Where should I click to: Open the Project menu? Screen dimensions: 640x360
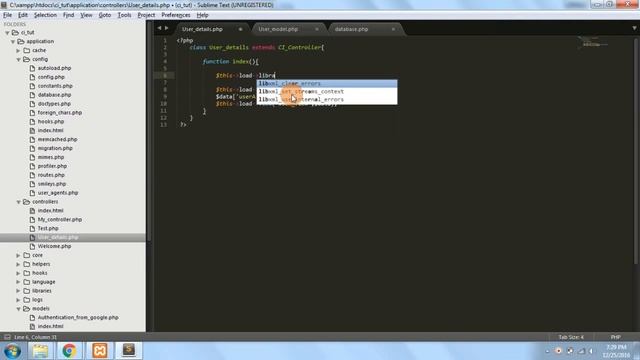point(146,15)
